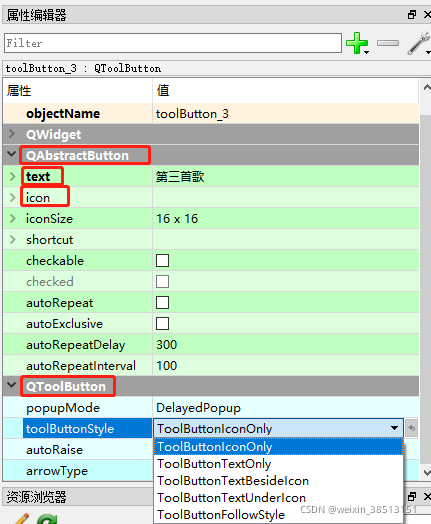Click the iconSize value 16 x 16
The height and width of the screenshot is (524, 431).
(x=177, y=219)
